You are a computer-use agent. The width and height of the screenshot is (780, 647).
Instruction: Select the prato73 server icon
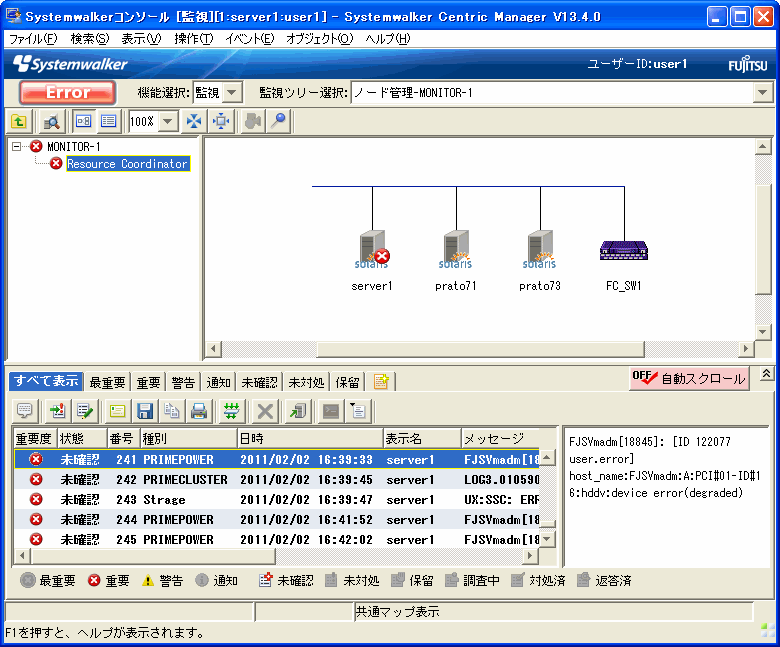coord(540,249)
